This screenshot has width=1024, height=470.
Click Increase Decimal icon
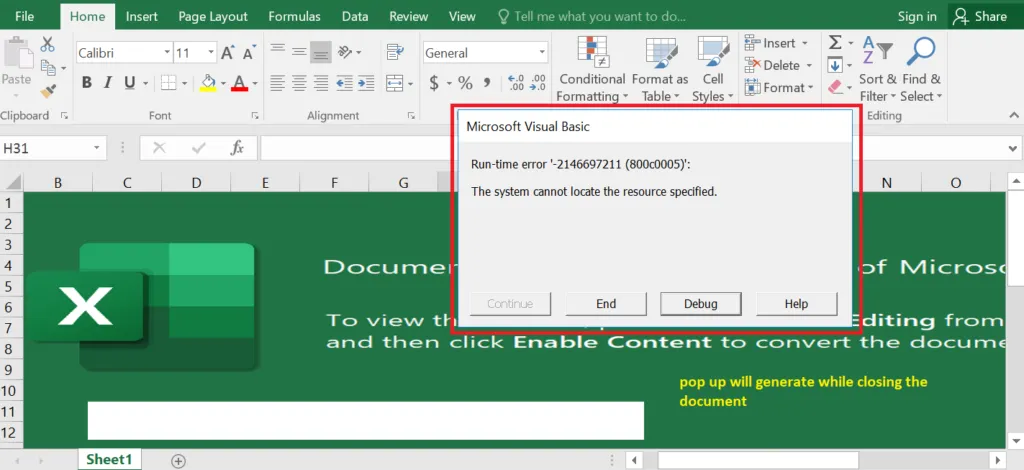click(x=515, y=83)
